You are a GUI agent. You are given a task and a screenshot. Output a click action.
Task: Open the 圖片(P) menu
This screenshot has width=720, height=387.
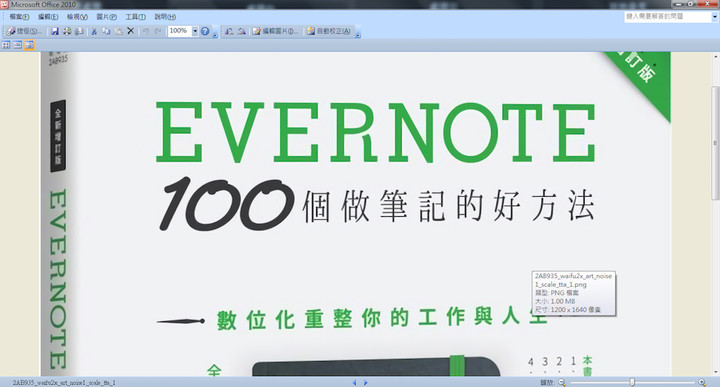[106, 17]
